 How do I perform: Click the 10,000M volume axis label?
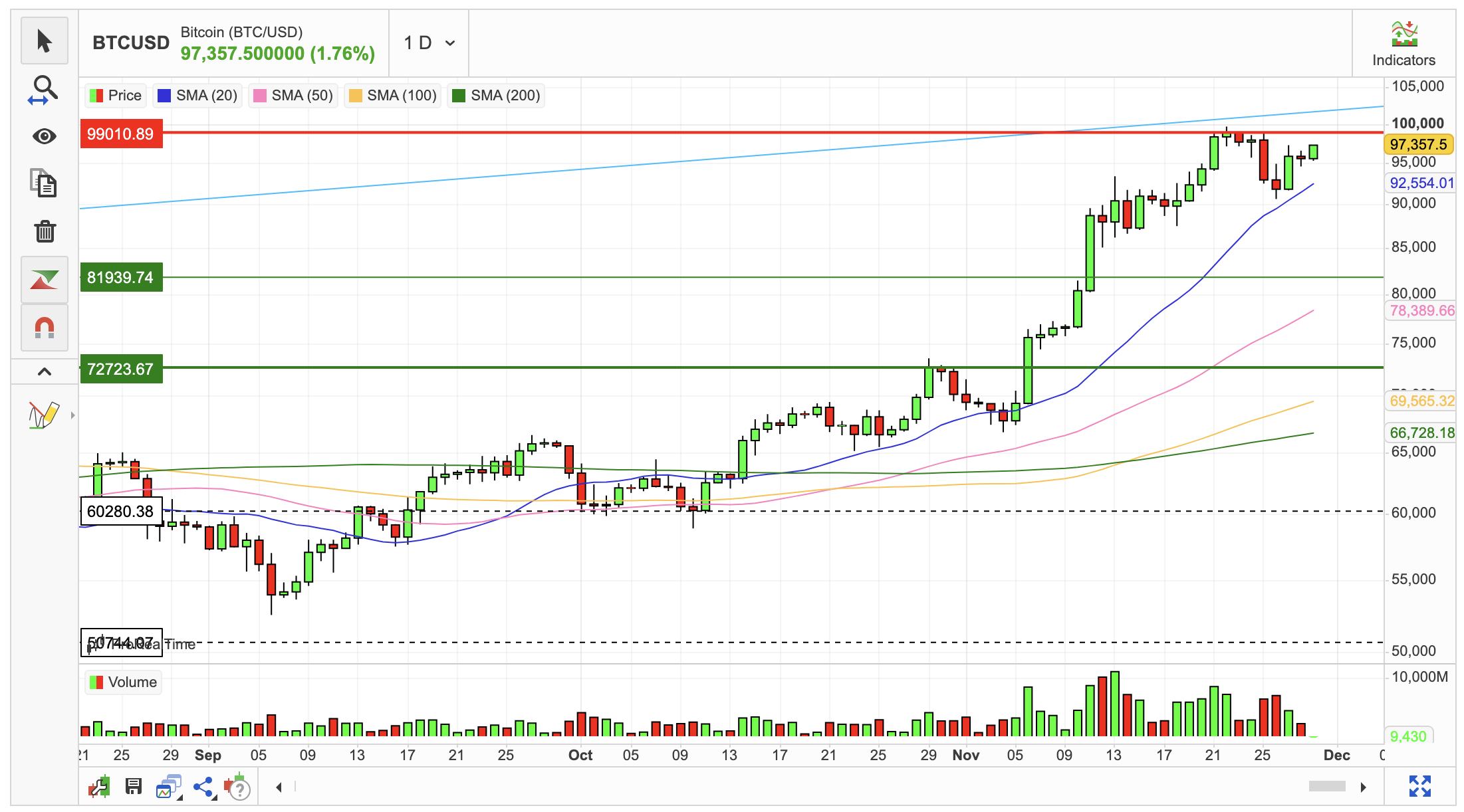(x=1419, y=676)
